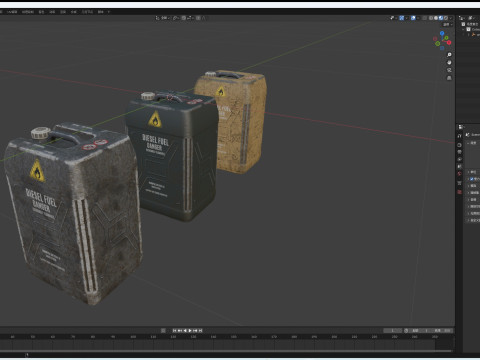Open the Render properties tab
The image size is (480, 360).
(459, 145)
